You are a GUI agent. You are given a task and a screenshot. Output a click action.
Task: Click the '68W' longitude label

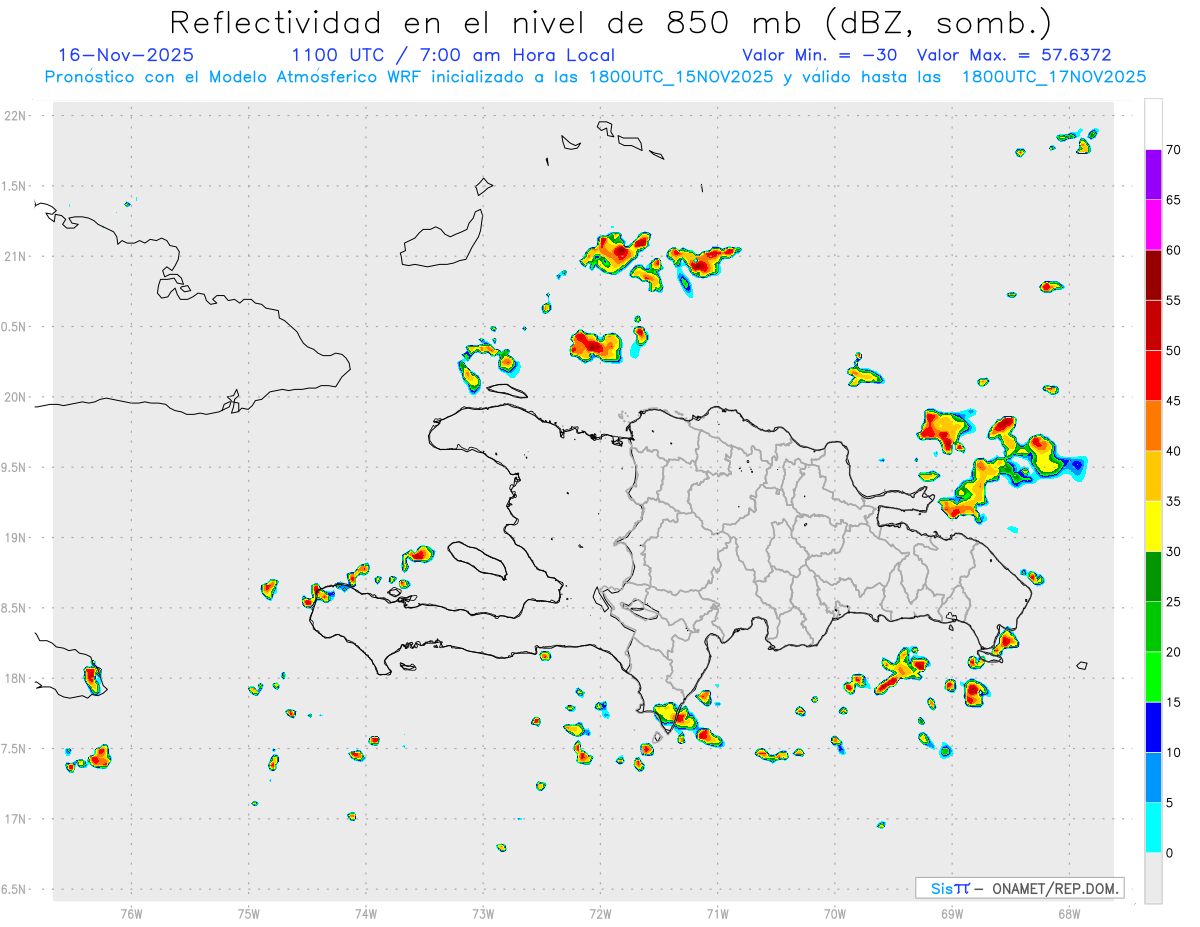[1069, 913]
